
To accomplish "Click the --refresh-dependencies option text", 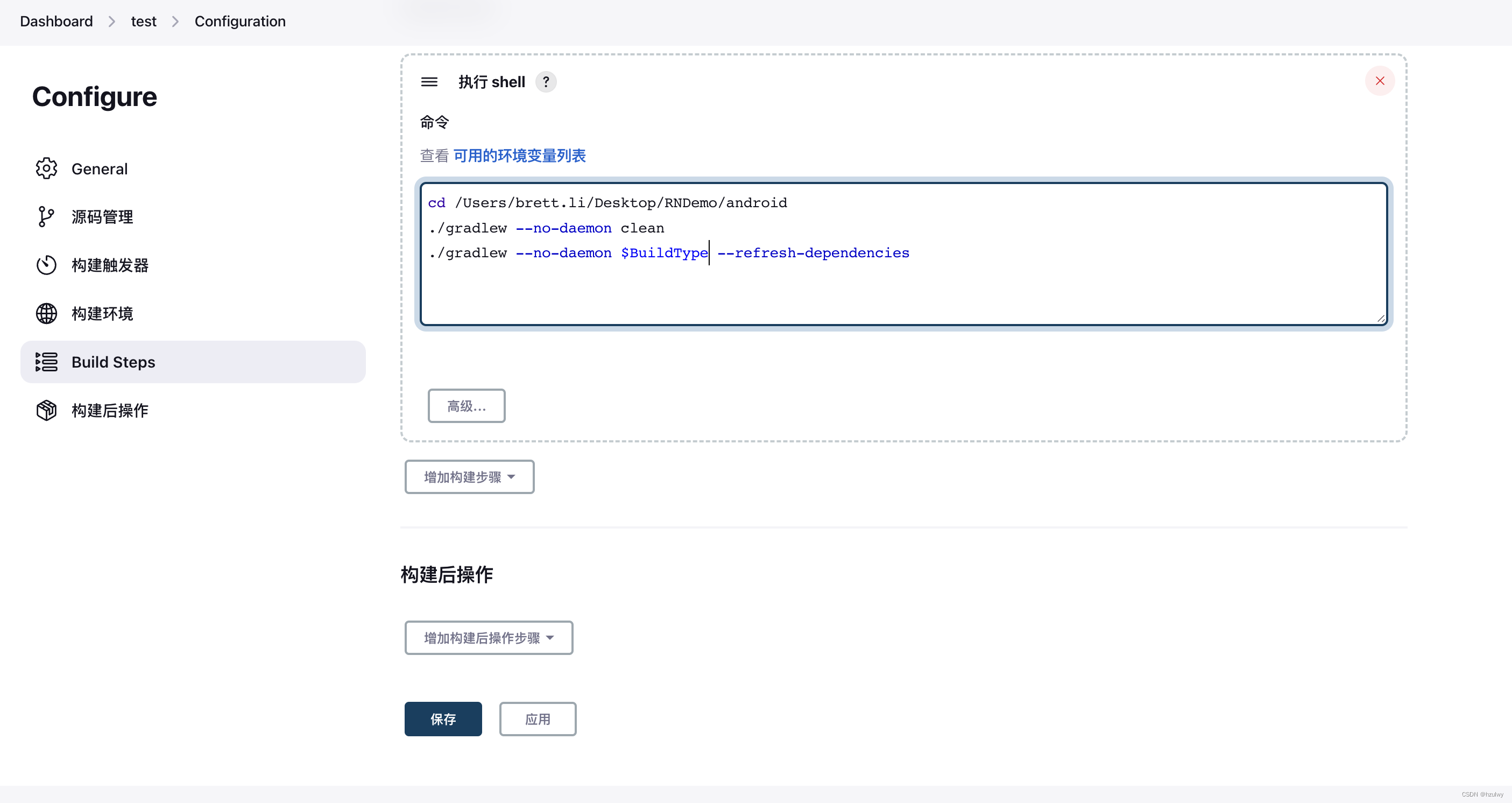I will (x=813, y=253).
